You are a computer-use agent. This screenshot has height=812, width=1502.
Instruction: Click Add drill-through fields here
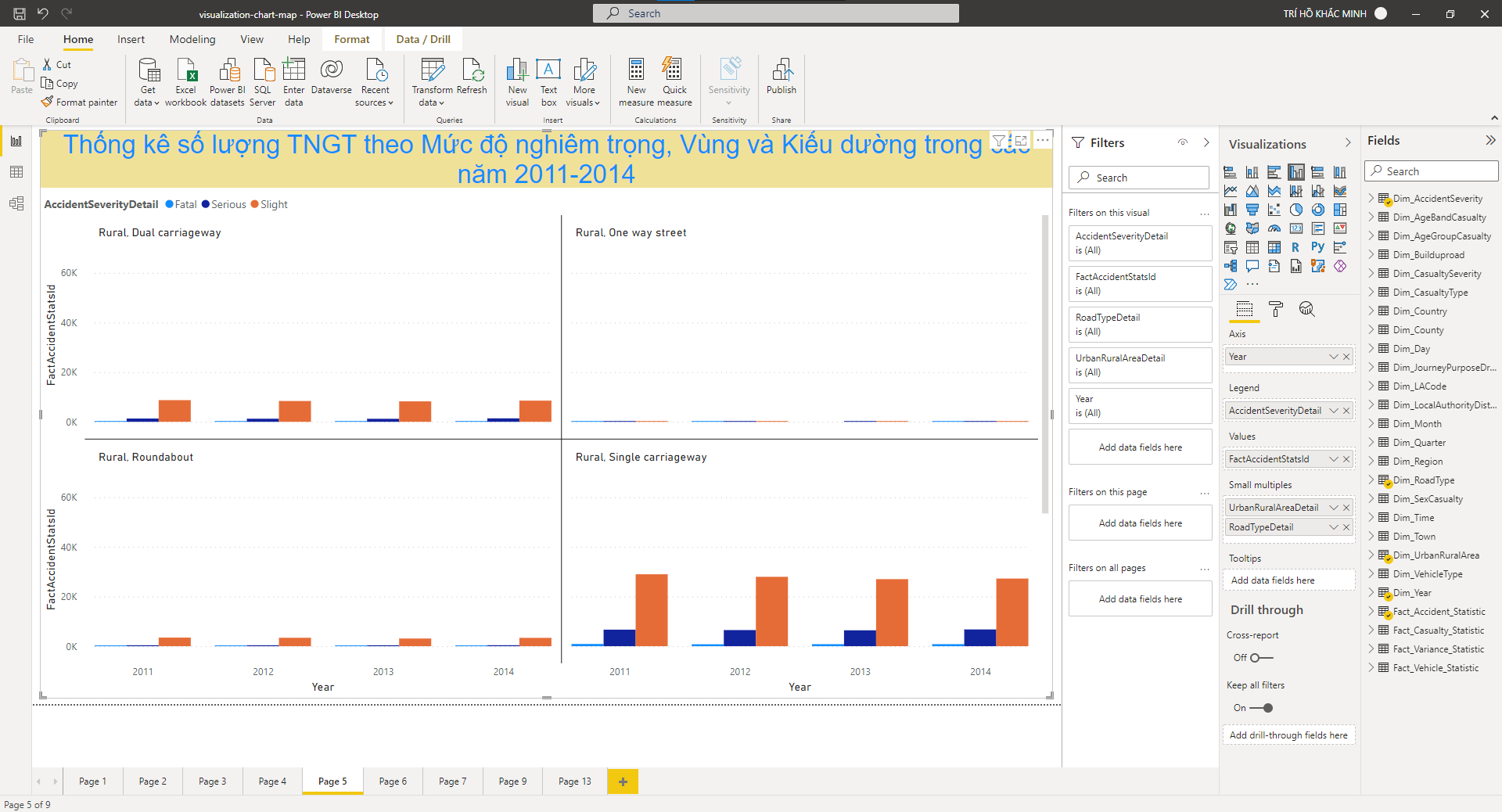click(1288, 735)
